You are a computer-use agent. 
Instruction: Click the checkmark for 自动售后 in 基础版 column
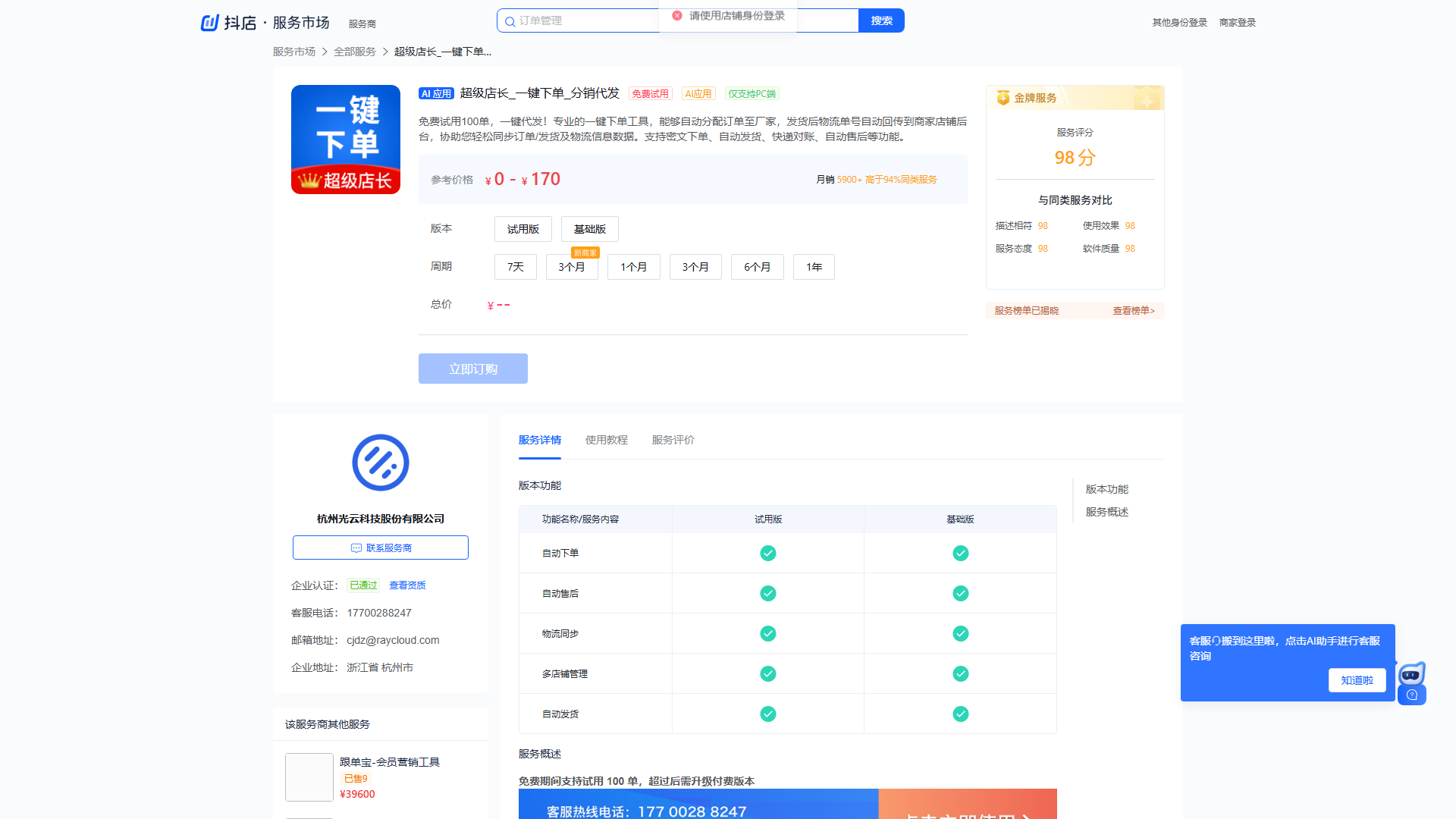point(961,593)
